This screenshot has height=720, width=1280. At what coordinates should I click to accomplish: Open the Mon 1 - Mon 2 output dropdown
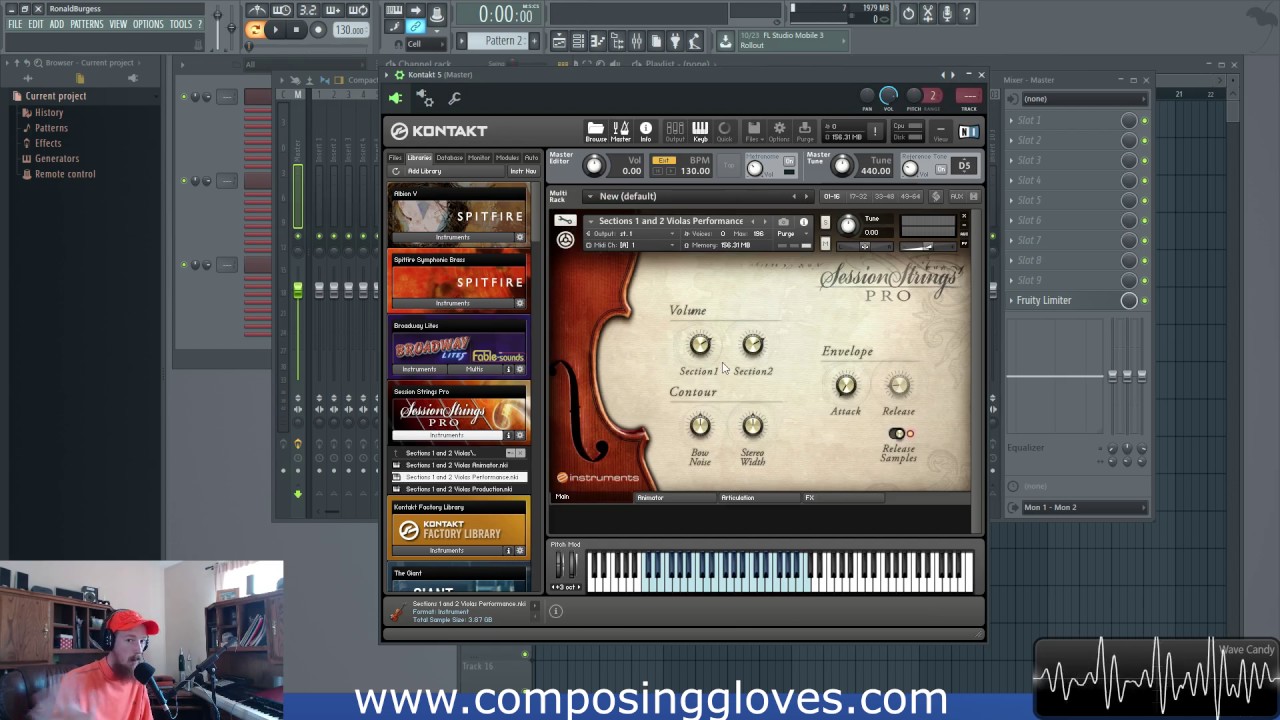point(1084,507)
